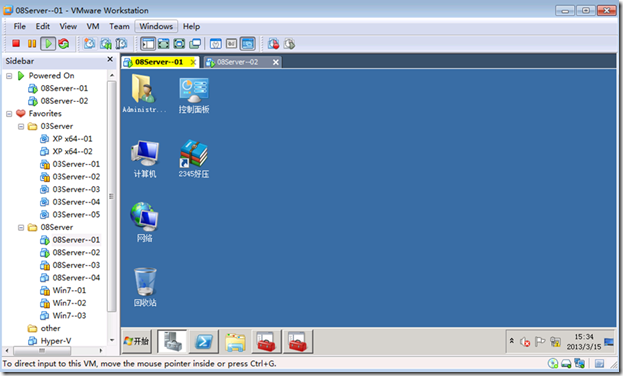The height and width of the screenshot is (376, 623).
Task: Open the Edit menu
Action: [x=43, y=26]
